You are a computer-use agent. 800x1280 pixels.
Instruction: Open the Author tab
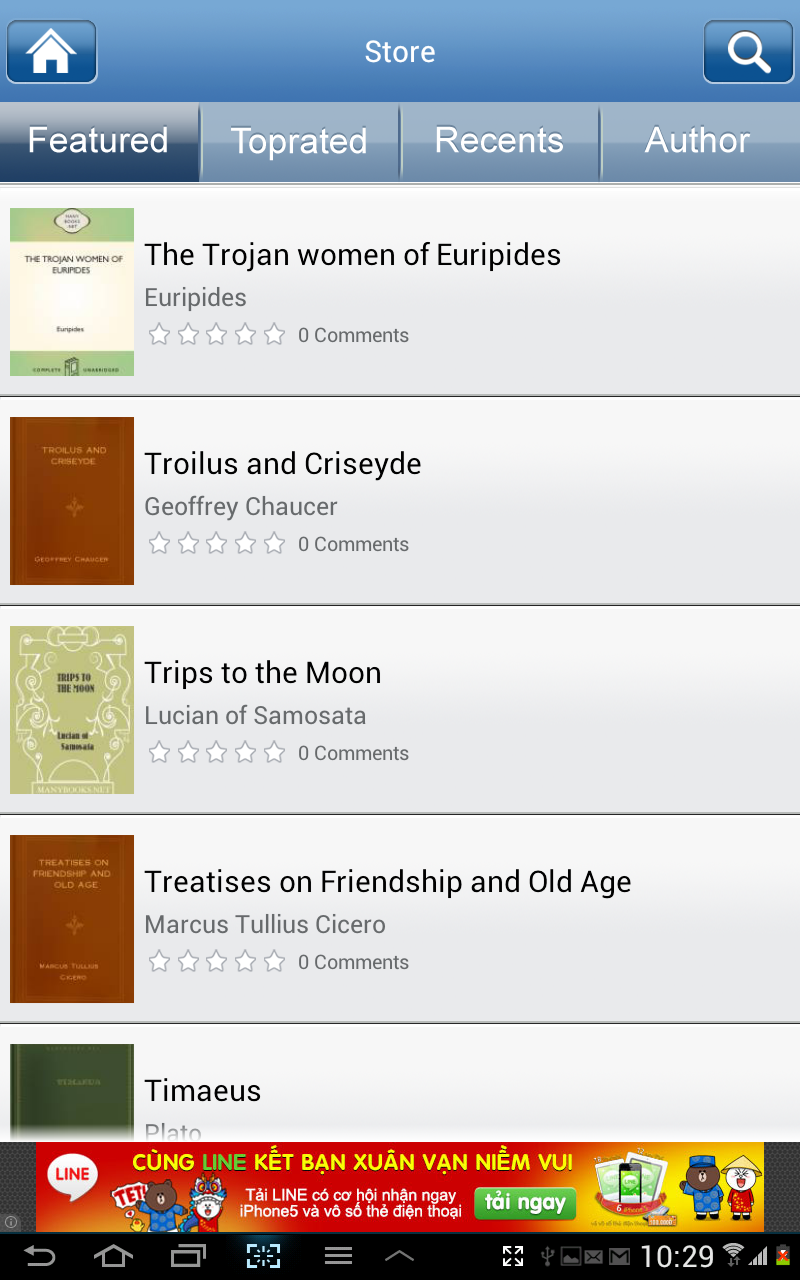pos(698,141)
